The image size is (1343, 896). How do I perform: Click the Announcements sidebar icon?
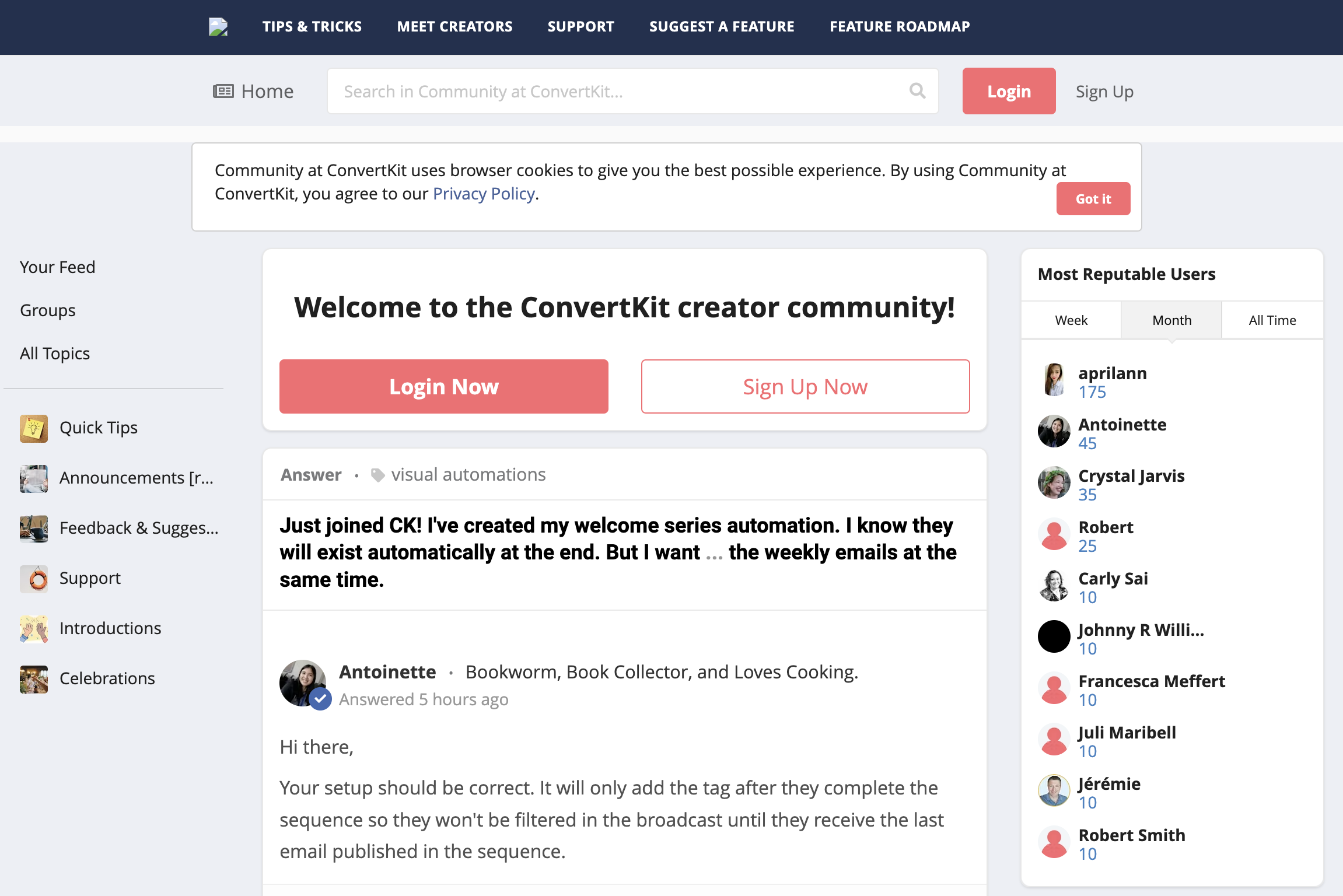coord(34,477)
